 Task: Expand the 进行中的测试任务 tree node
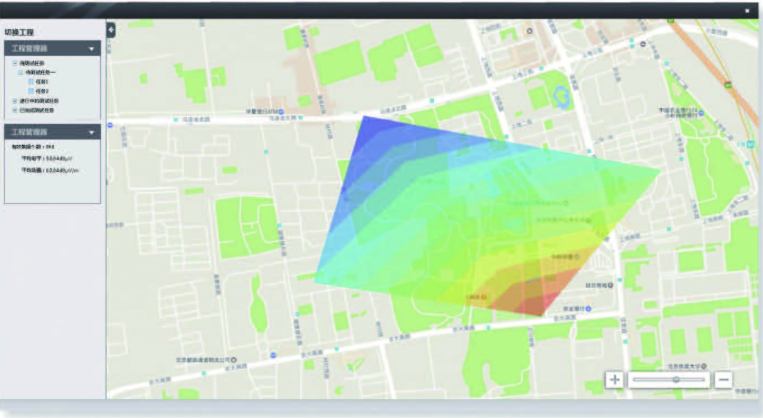14,100
